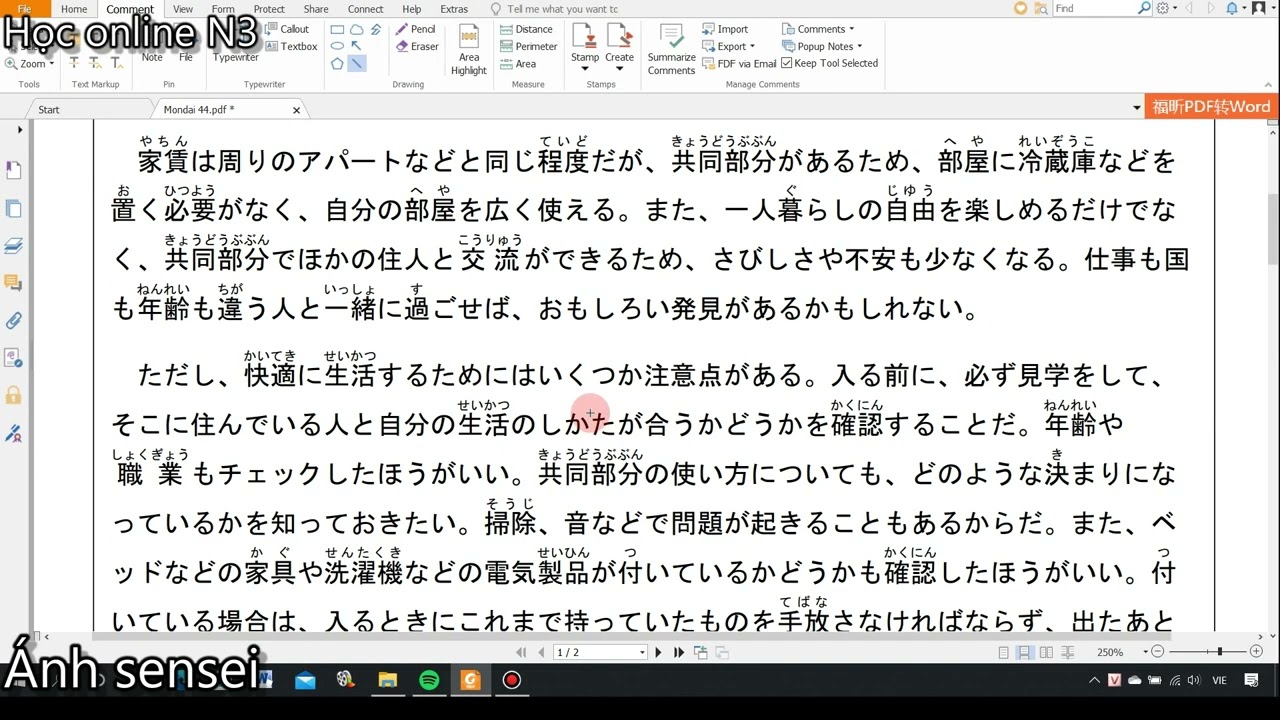Switch to continuous page view mode

point(1024,652)
